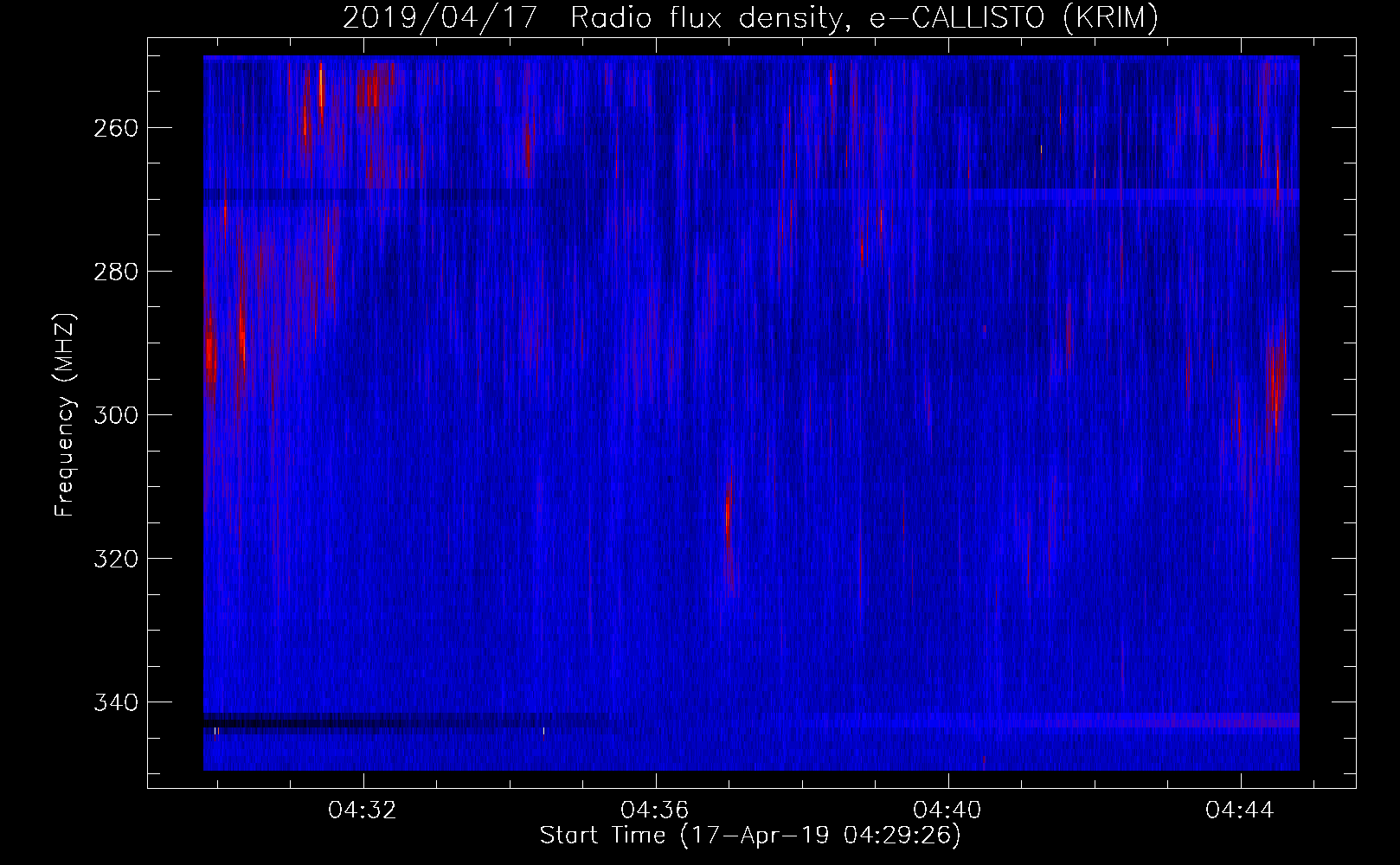Click the 04:40 time tick label

pyautogui.click(x=947, y=811)
